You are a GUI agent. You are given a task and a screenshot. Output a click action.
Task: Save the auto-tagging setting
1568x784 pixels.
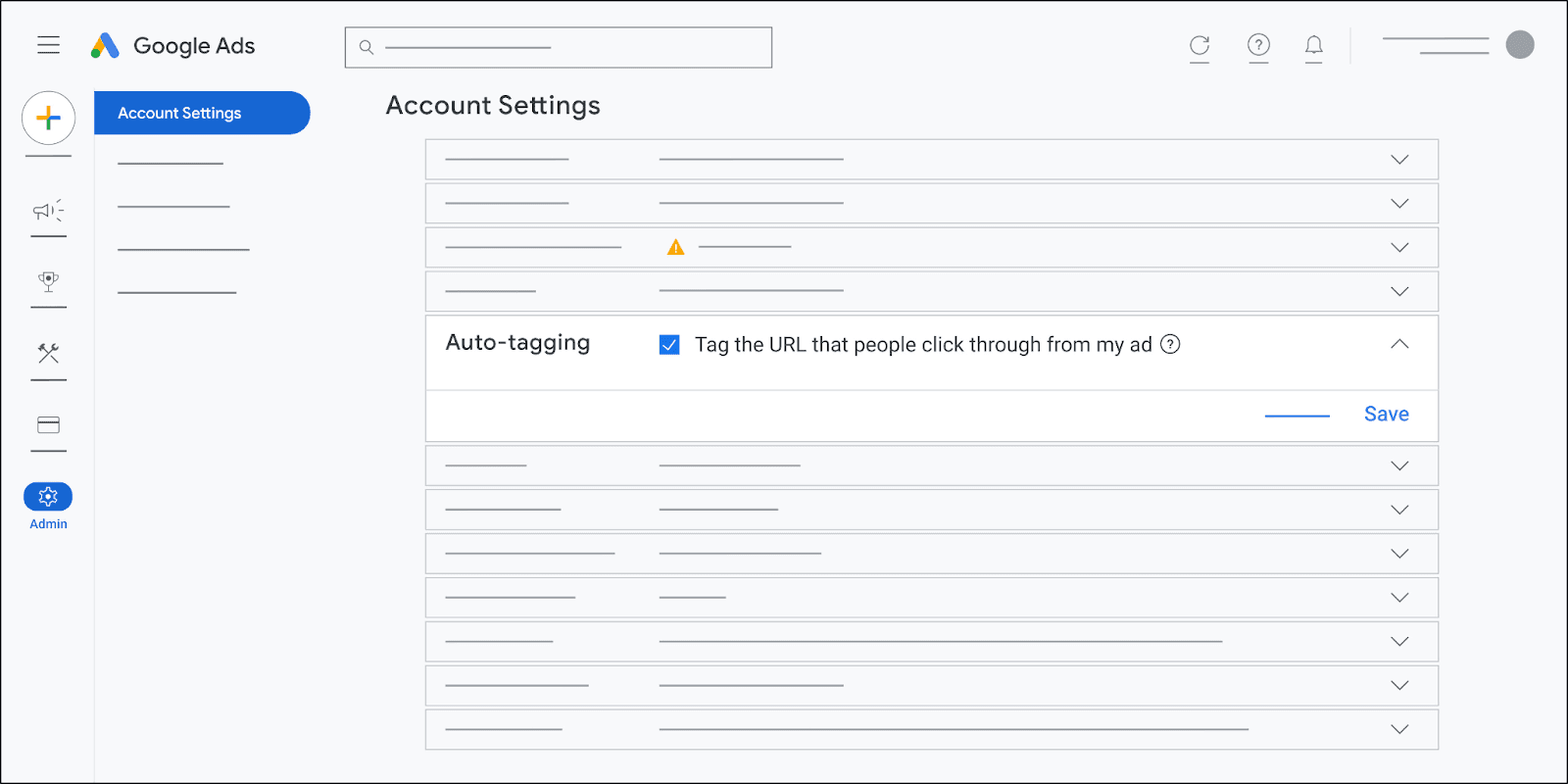click(1386, 415)
